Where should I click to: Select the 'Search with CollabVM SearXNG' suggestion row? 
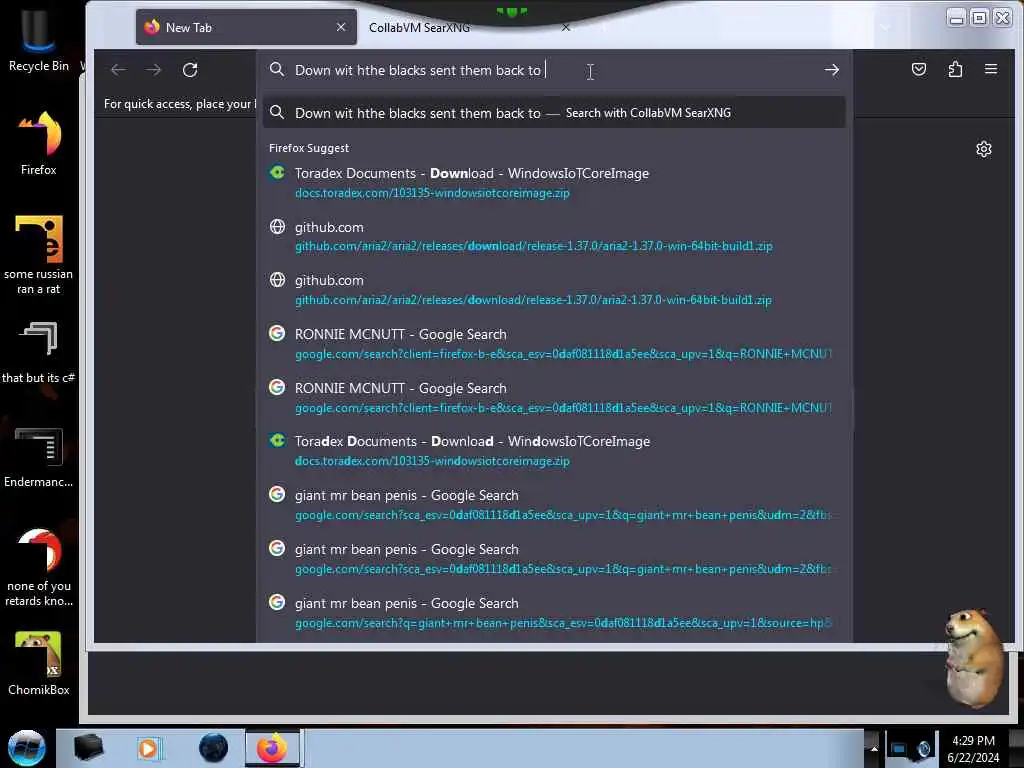554,113
